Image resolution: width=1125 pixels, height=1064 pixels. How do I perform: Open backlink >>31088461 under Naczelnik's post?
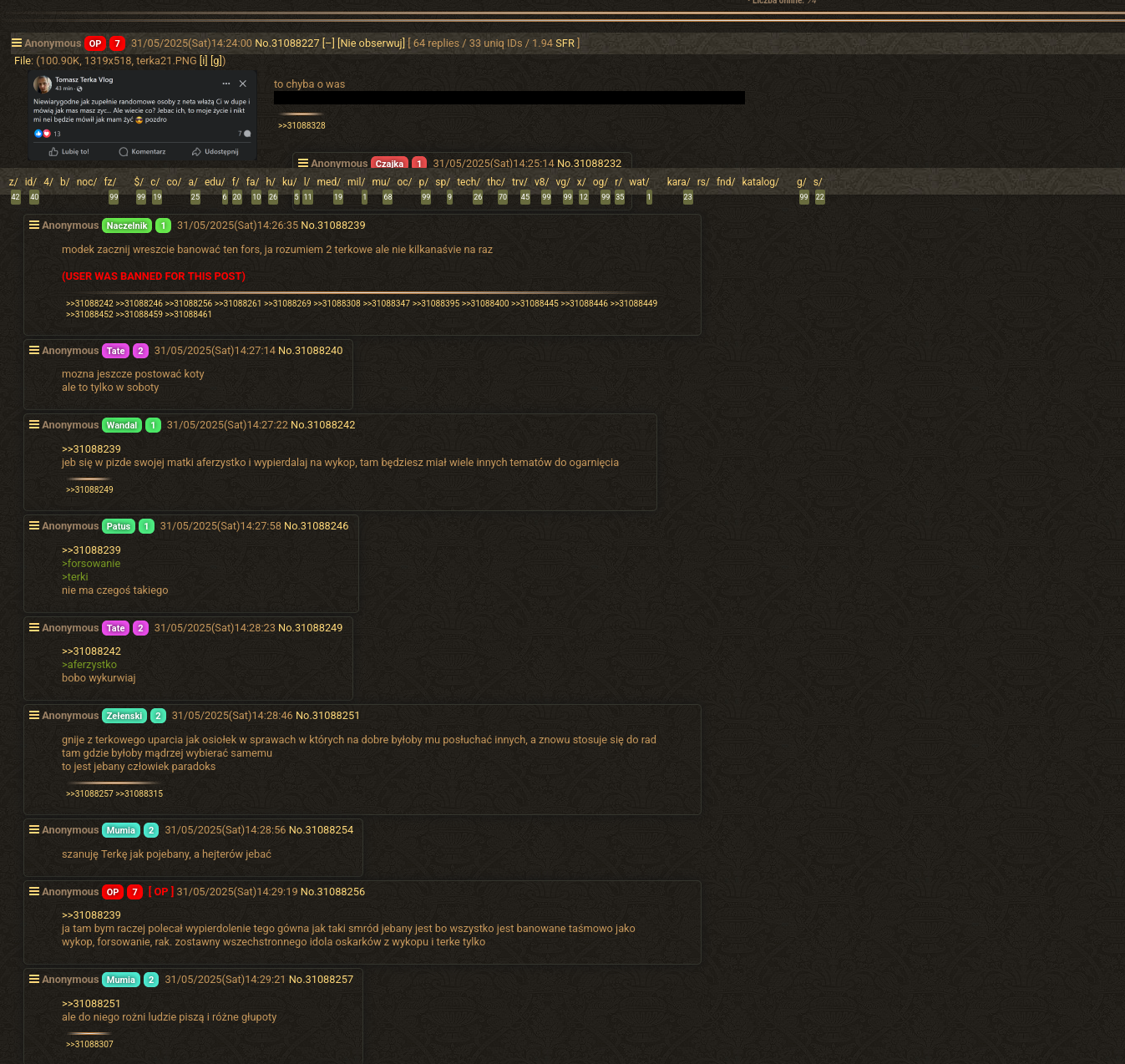coord(189,314)
